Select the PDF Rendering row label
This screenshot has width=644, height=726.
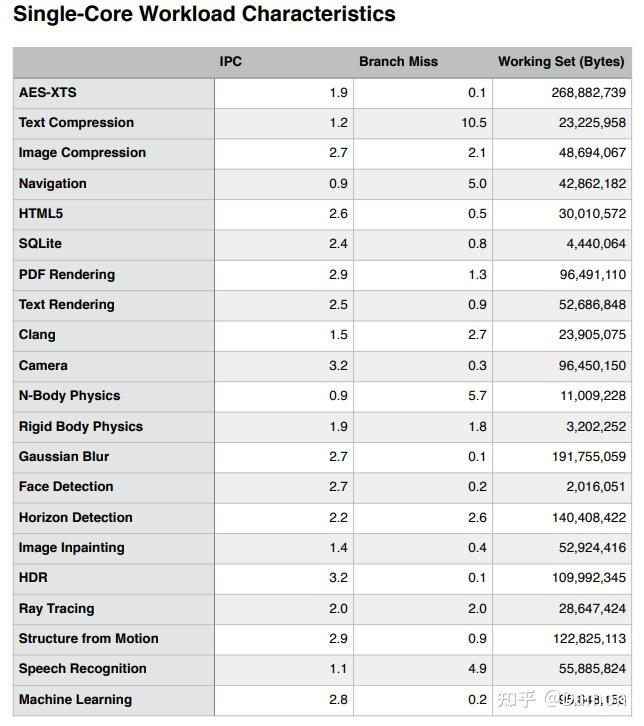(66, 275)
